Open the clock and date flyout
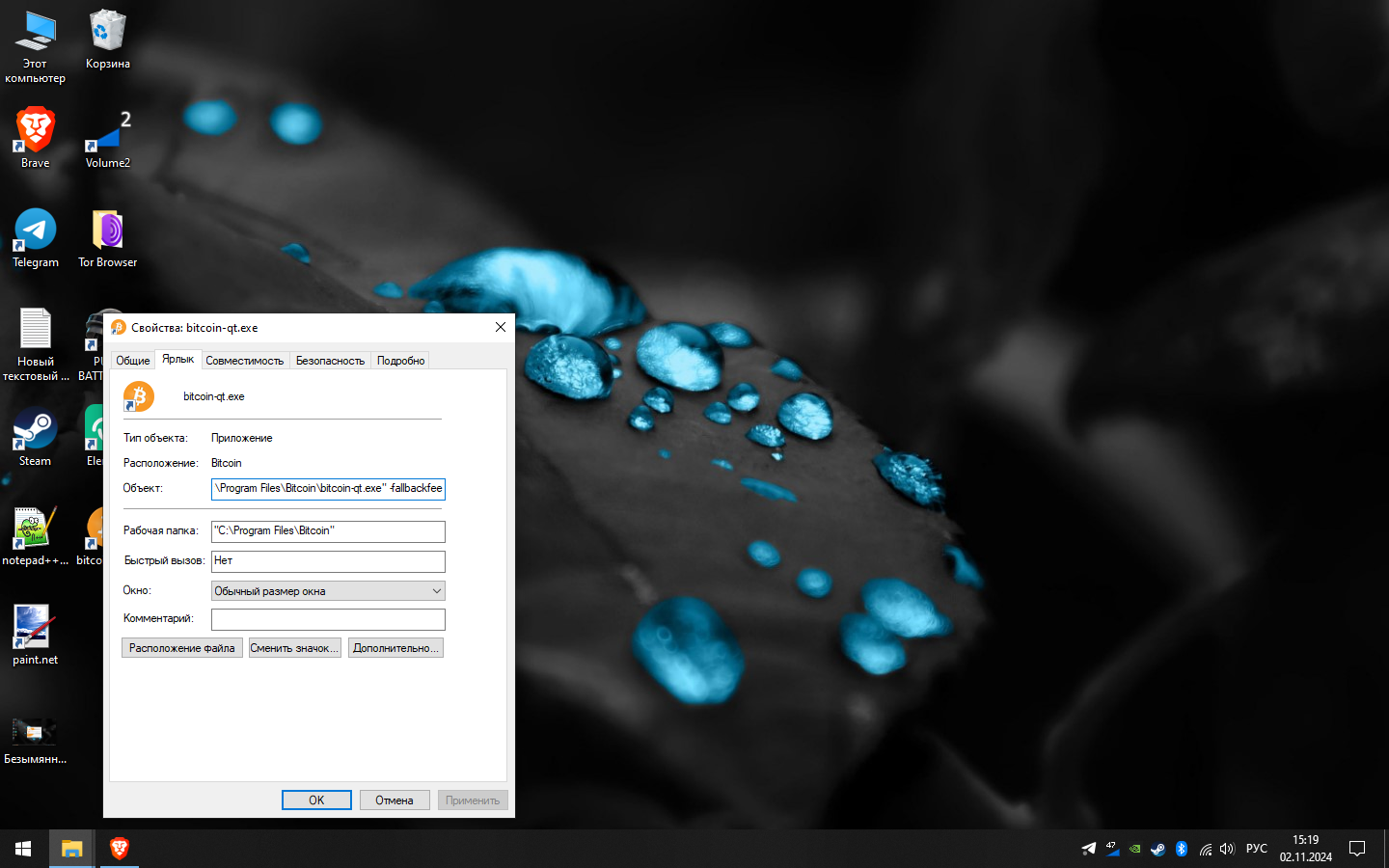 coord(1306,849)
